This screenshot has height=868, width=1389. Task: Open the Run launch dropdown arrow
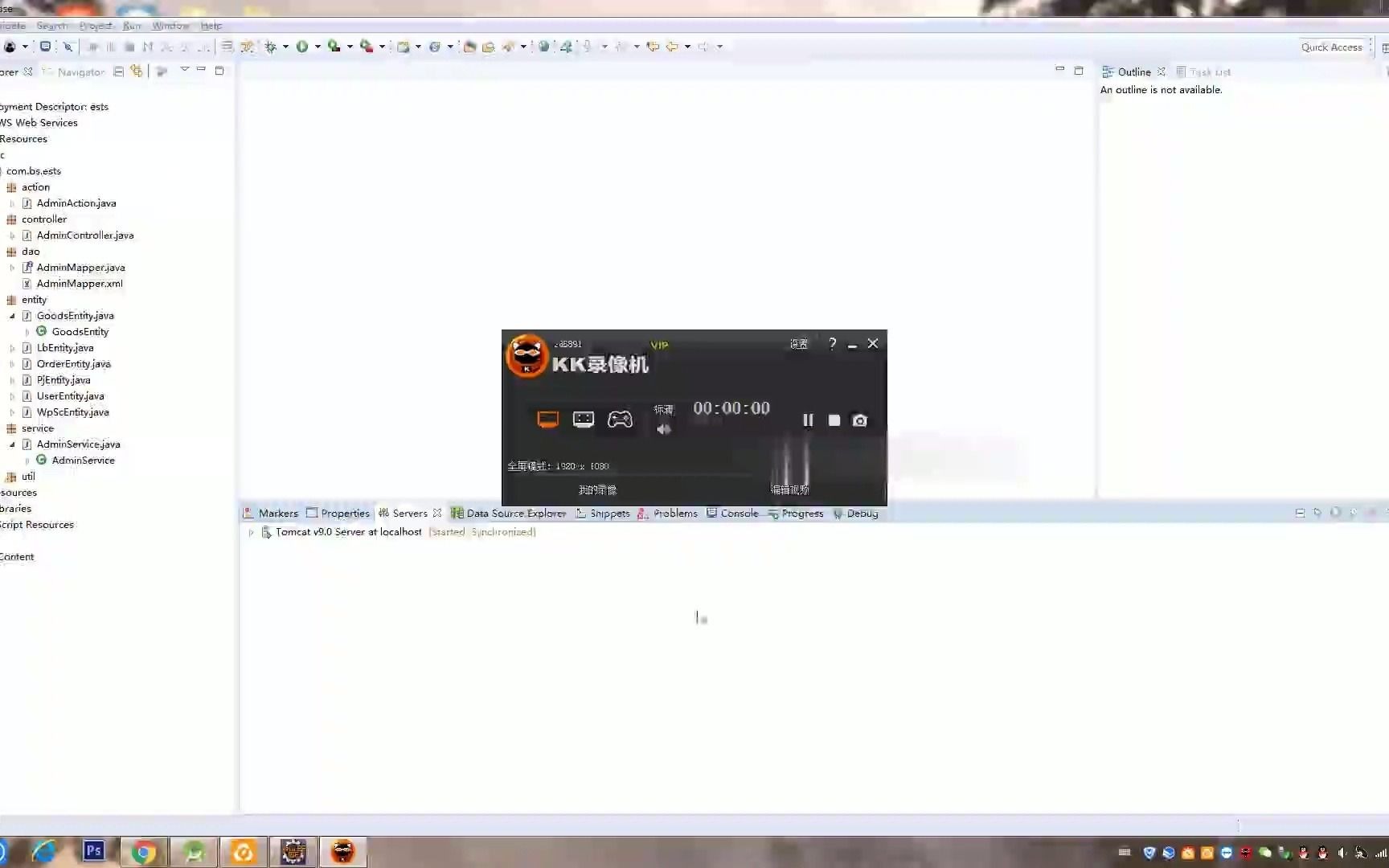[318, 47]
